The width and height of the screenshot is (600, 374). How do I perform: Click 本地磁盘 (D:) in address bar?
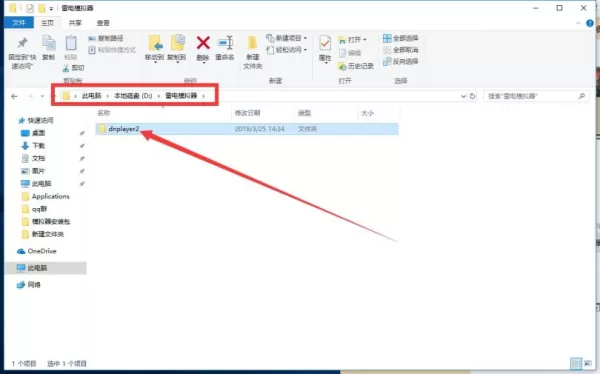pyautogui.click(x=133, y=96)
